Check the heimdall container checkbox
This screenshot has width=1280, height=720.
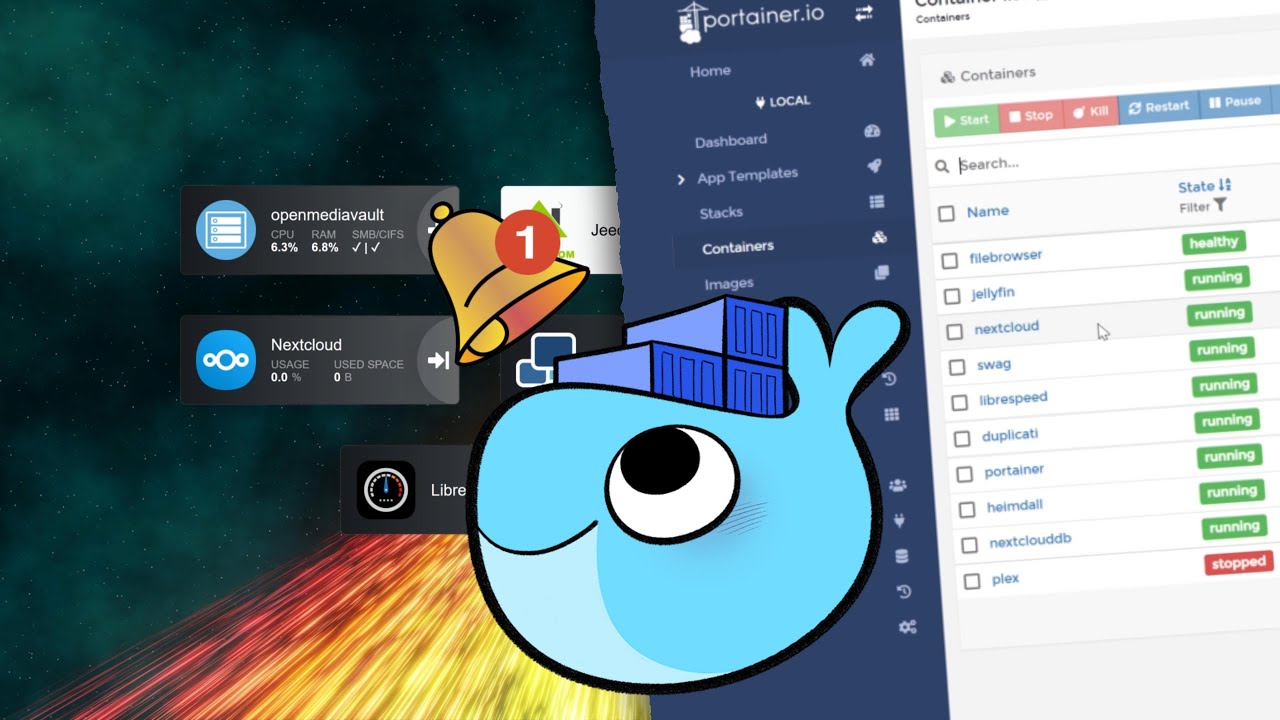tap(967, 510)
